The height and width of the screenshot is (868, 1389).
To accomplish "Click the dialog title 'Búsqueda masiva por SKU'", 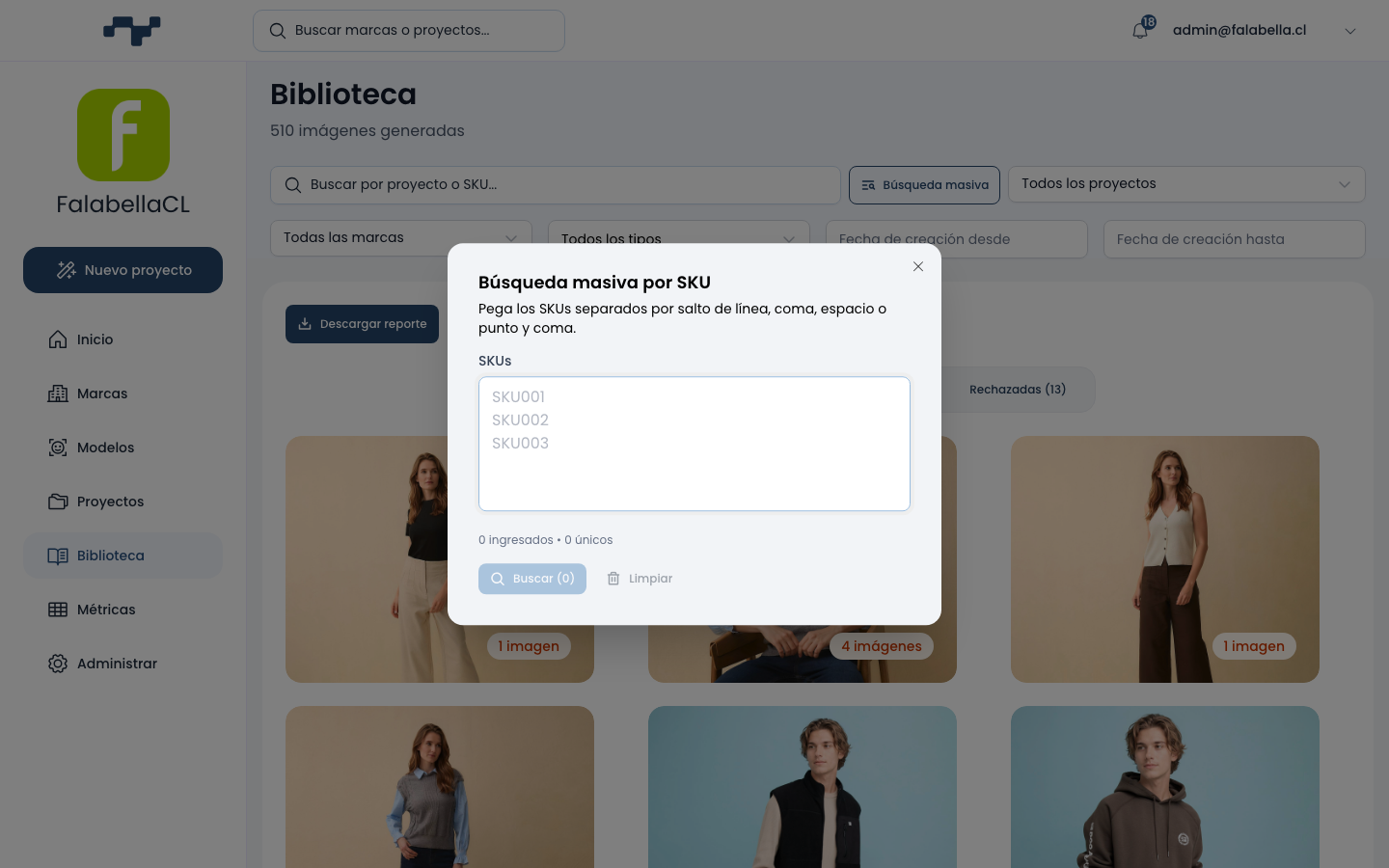I will click(594, 283).
